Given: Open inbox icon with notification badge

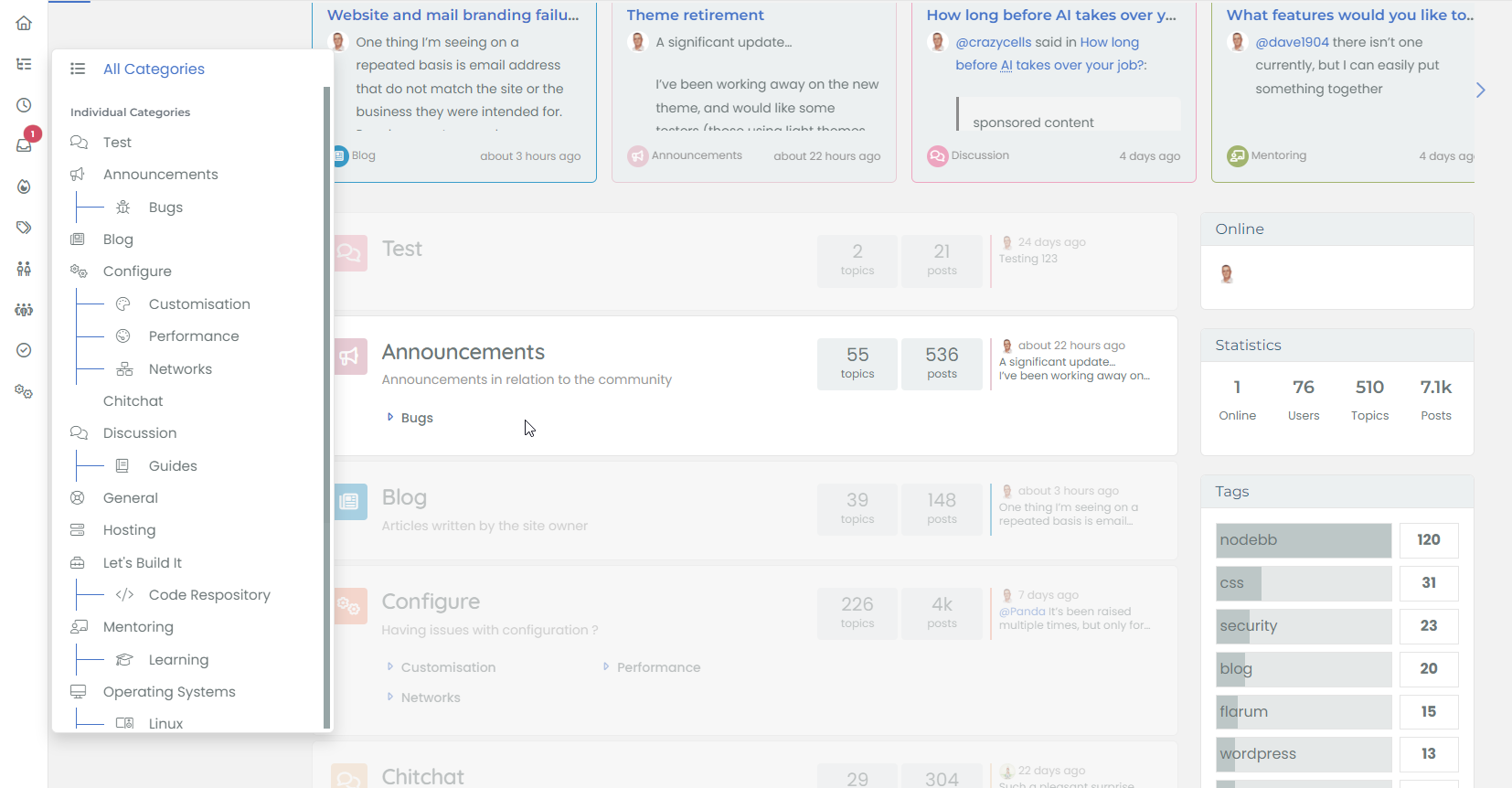Looking at the screenshot, I should pyautogui.click(x=24, y=145).
